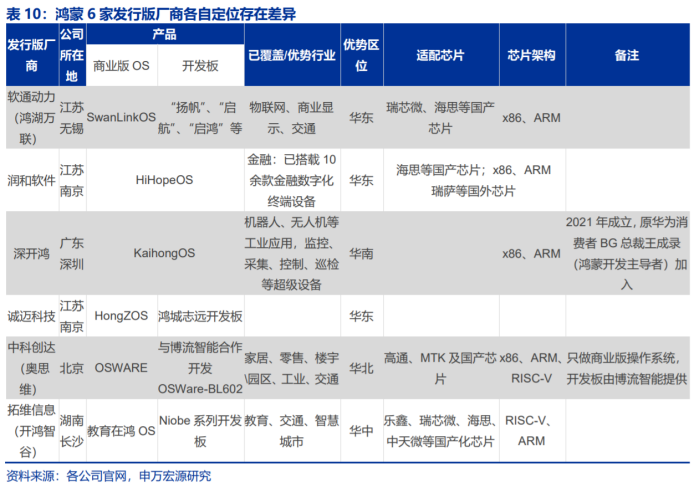Image resolution: width=699 pixels, height=487 pixels.
Task: Click 瑞芯微、海思等国产芯片 cell
Action: [441, 118]
